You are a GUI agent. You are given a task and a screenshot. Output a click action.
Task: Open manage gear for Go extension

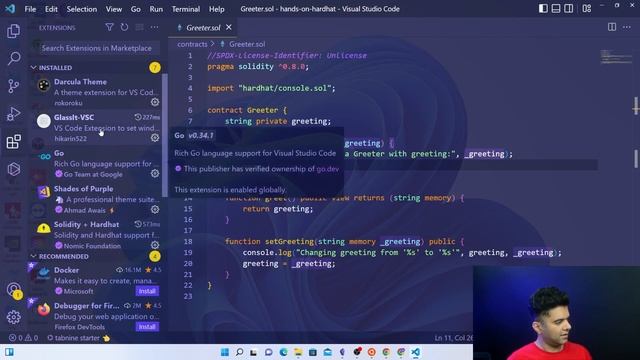155,173
